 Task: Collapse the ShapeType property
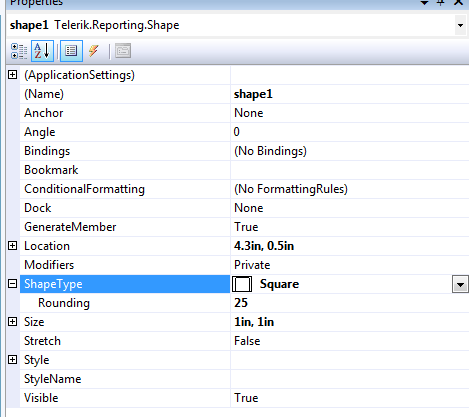[x=13, y=284]
